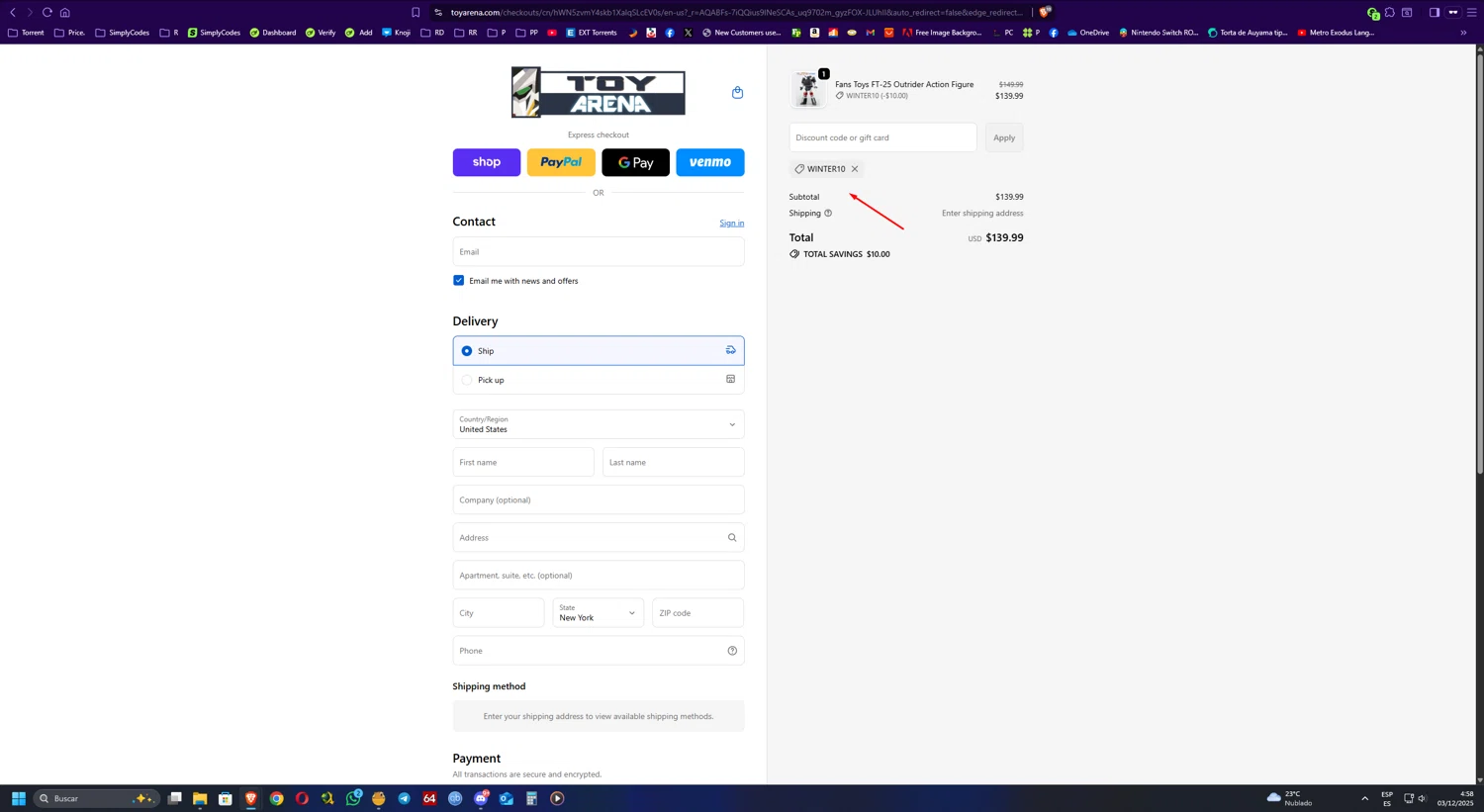This screenshot has width=1484, height=812.
Task: Open the SimplyCodes bookmarks folder
Action: coord(122,33)
